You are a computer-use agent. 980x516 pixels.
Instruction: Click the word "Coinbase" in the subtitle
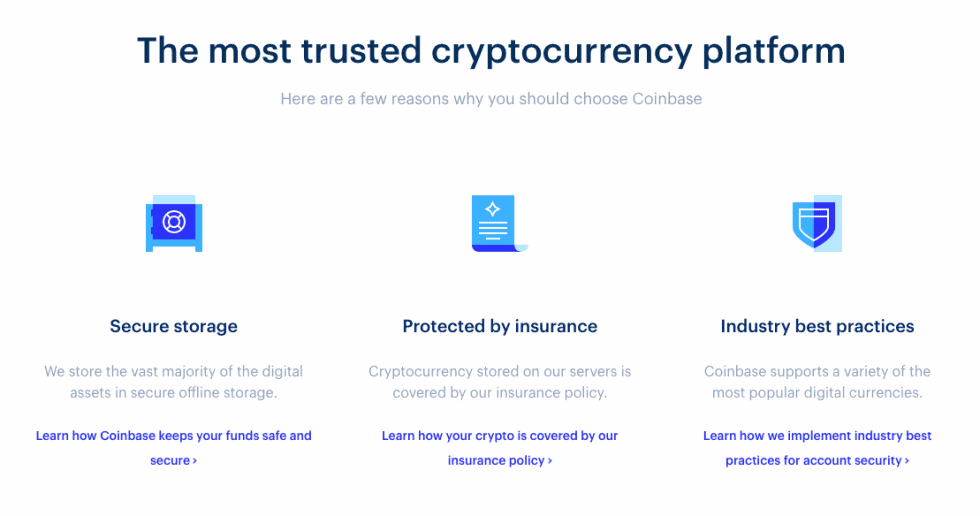point(666,99)
